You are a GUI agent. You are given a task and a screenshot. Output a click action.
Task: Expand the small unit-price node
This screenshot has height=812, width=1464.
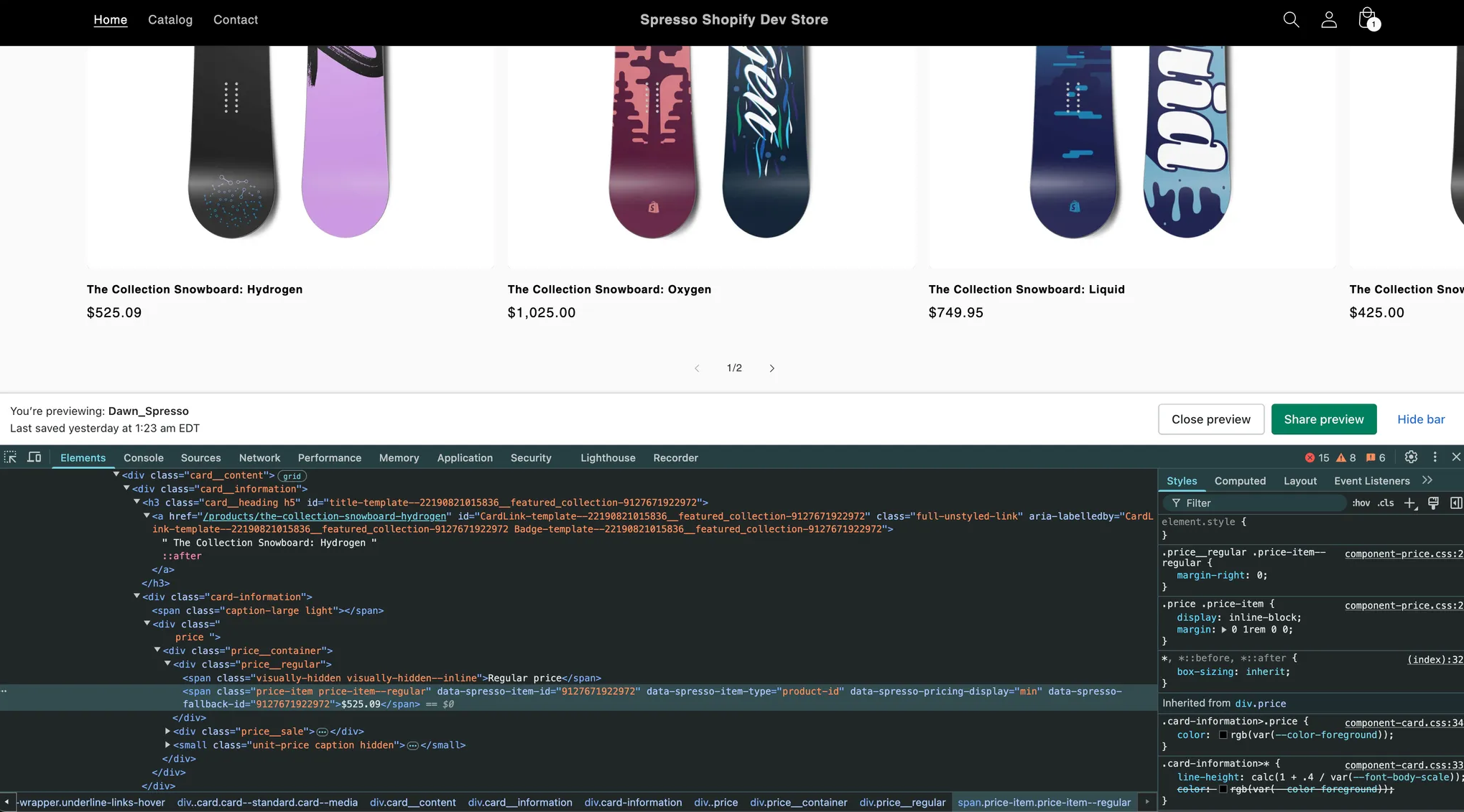point(167,745)
